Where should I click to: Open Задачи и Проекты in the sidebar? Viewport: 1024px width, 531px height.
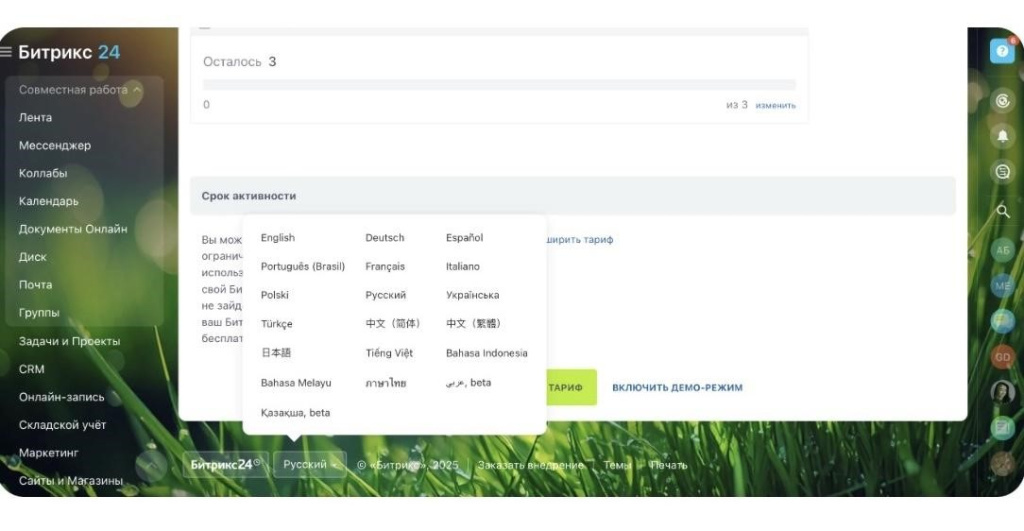pyautogui.click(x=69, y=341)
